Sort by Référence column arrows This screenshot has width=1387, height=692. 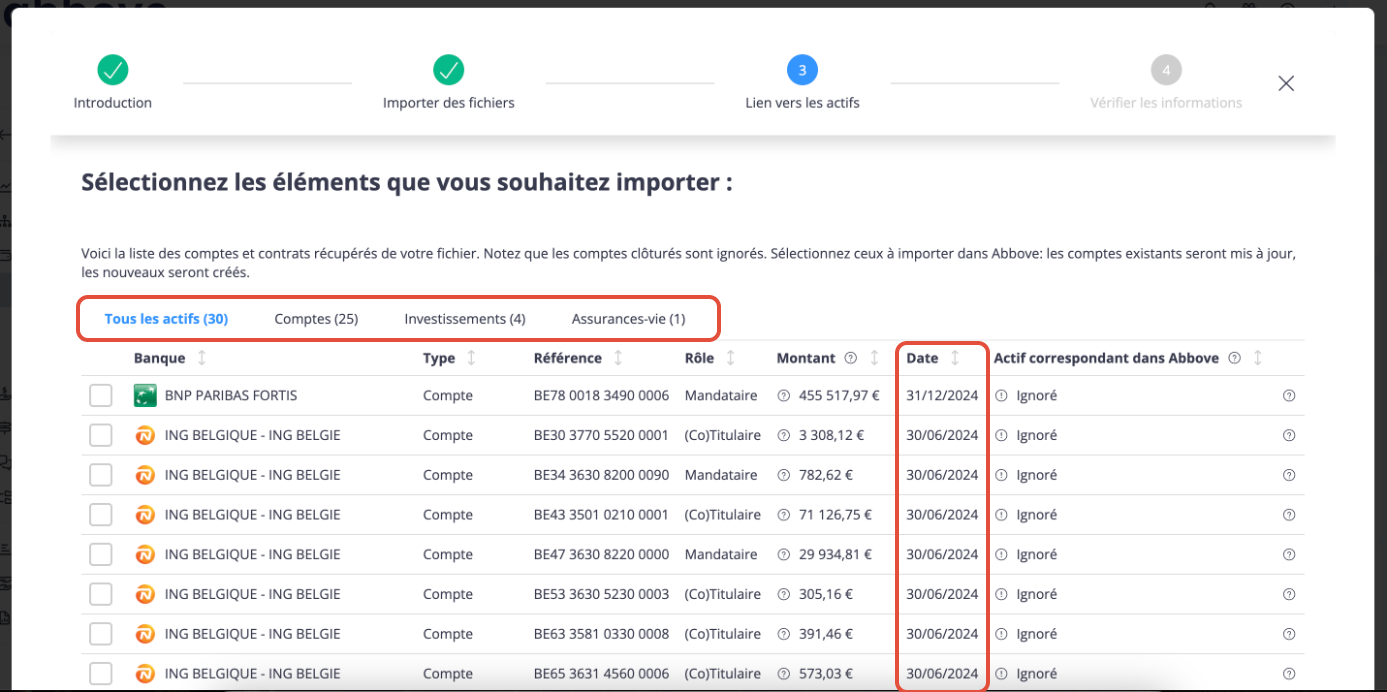point(618,358)
